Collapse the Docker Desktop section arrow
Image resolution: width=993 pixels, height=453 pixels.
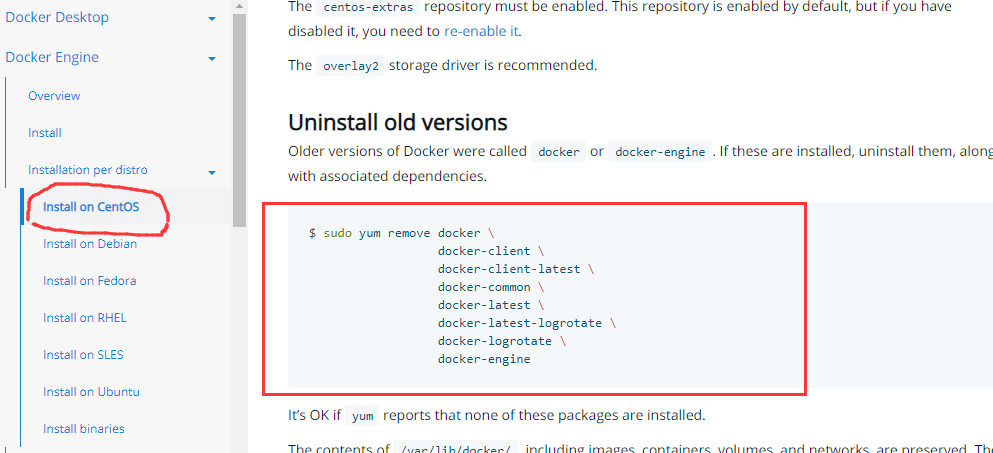(212, 19)
